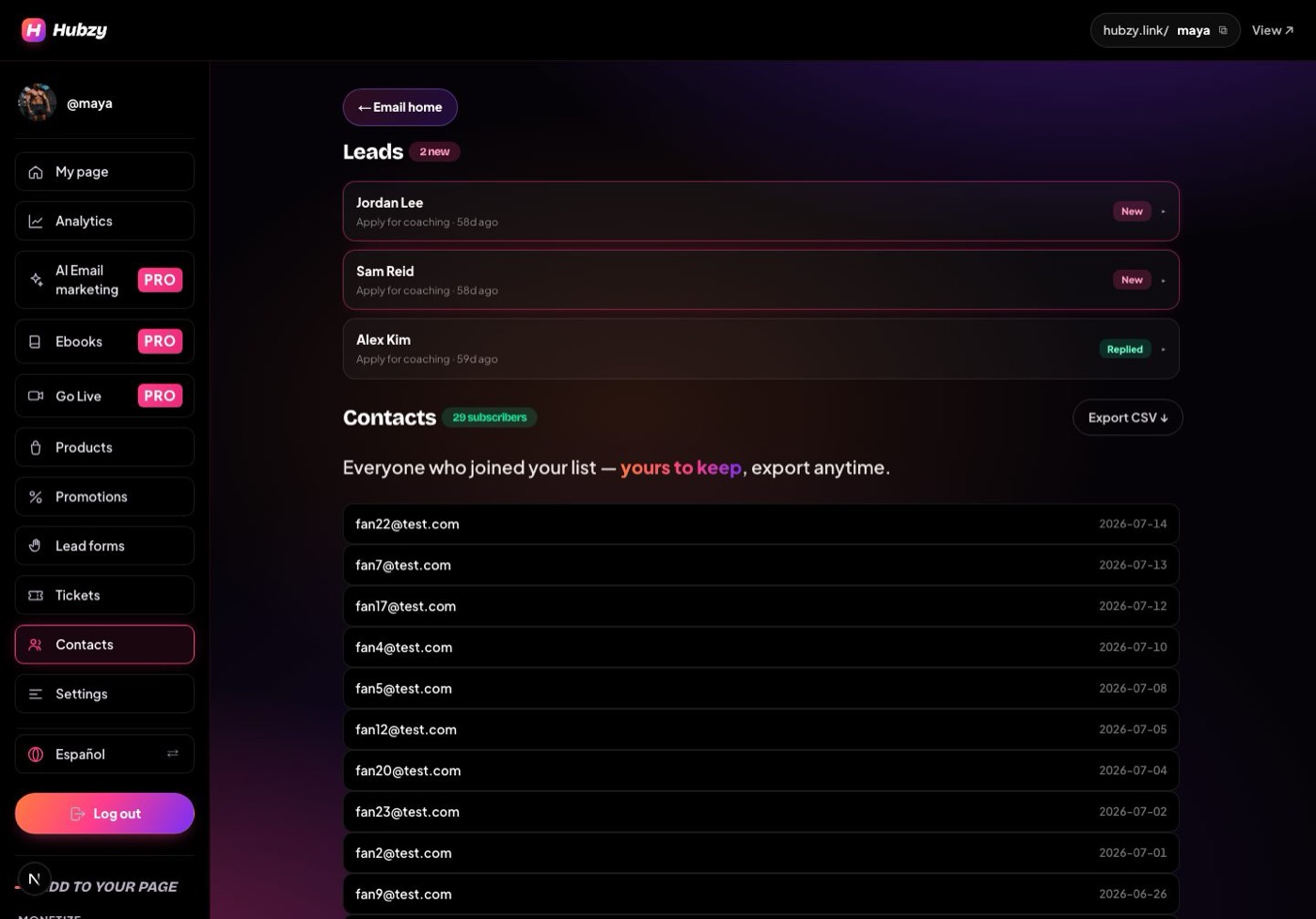The image size is (1316, 919).
Task: Open Analytics in the sidebar
Action: [x=104, y=221]
